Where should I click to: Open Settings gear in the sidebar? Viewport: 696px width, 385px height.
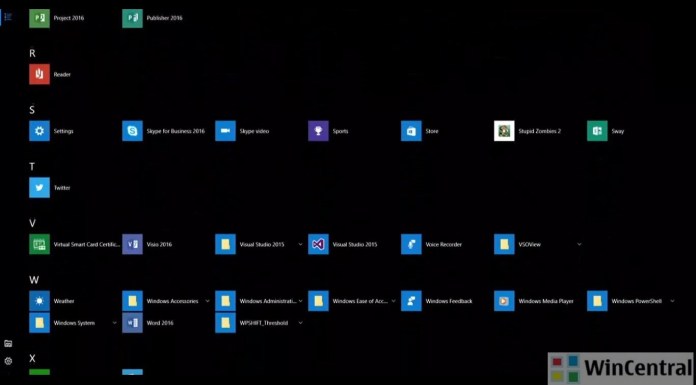click(8, 361)
